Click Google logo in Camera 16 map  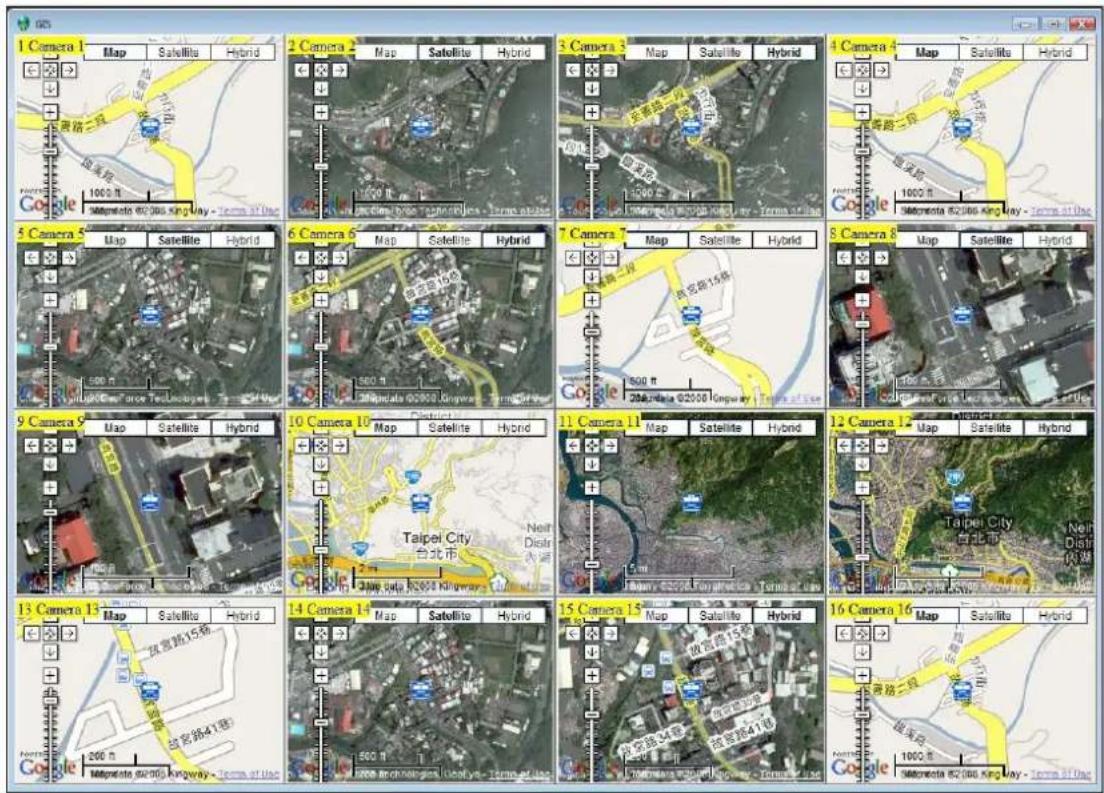click(x=859, y=767)
